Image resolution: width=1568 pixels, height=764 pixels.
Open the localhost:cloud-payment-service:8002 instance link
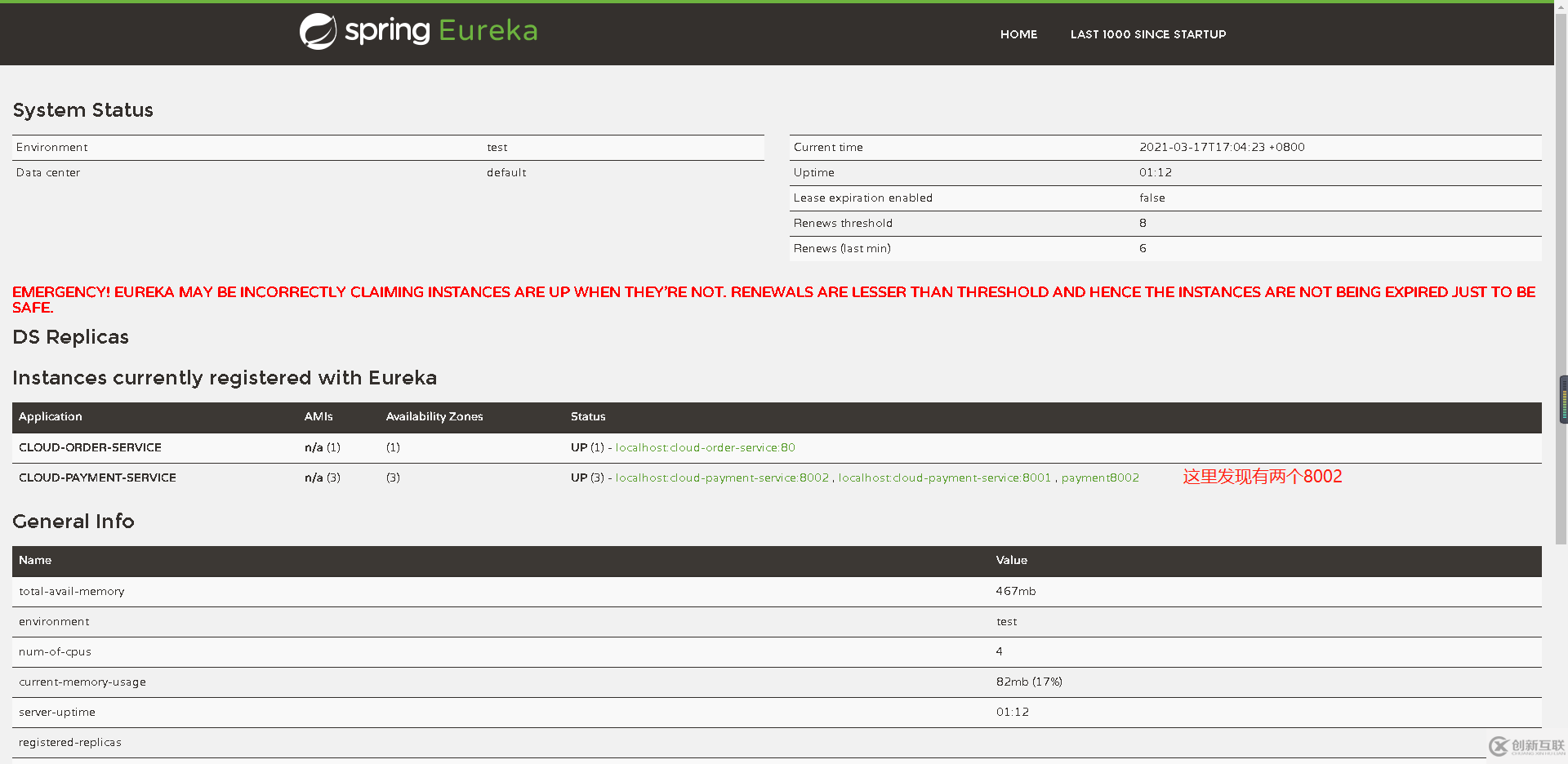click(722, 477)
